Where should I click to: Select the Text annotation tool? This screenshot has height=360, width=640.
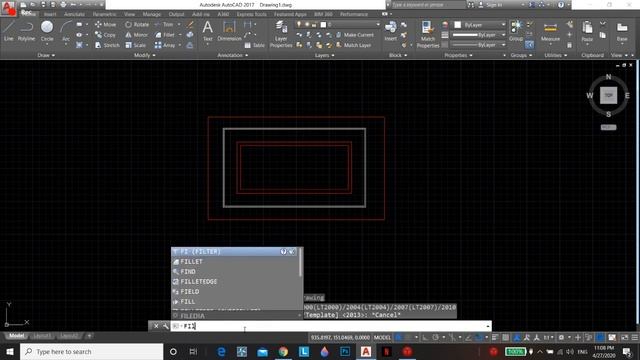pos(207,32)
